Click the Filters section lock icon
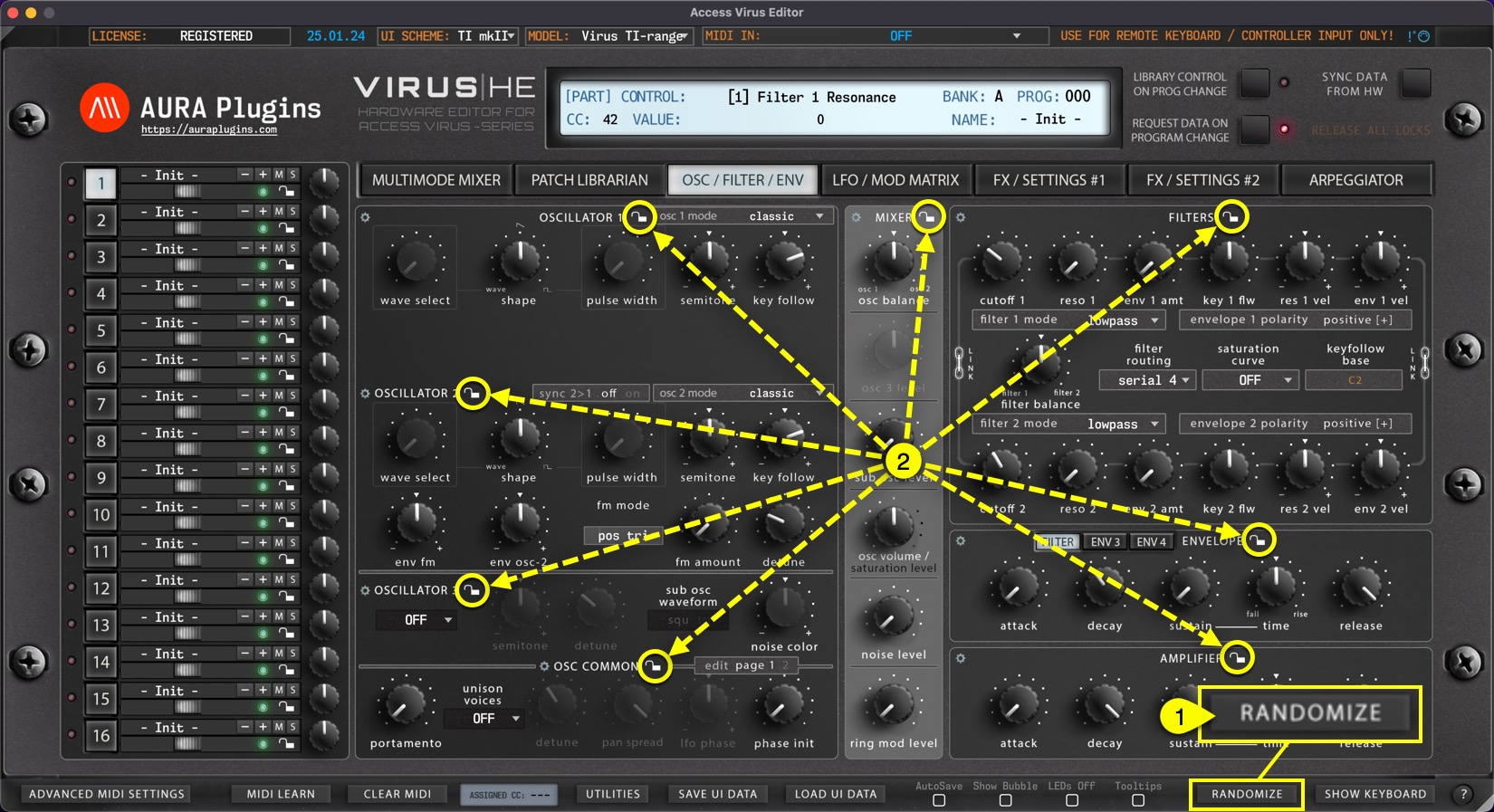The width and height of the screenshot is (1494, 812). tap(1231, 217)
